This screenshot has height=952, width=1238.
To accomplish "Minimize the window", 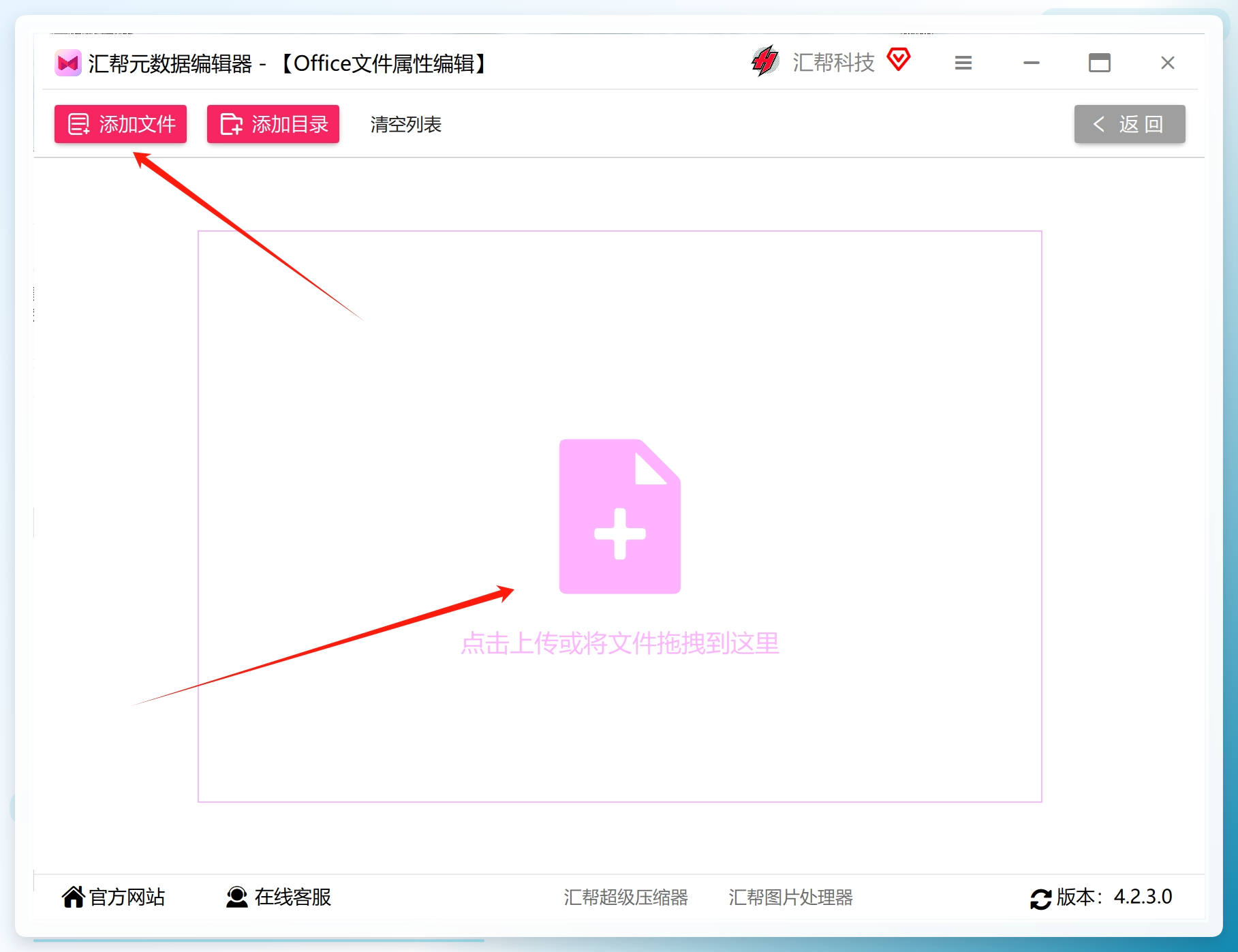I will tap(1032, 63).
